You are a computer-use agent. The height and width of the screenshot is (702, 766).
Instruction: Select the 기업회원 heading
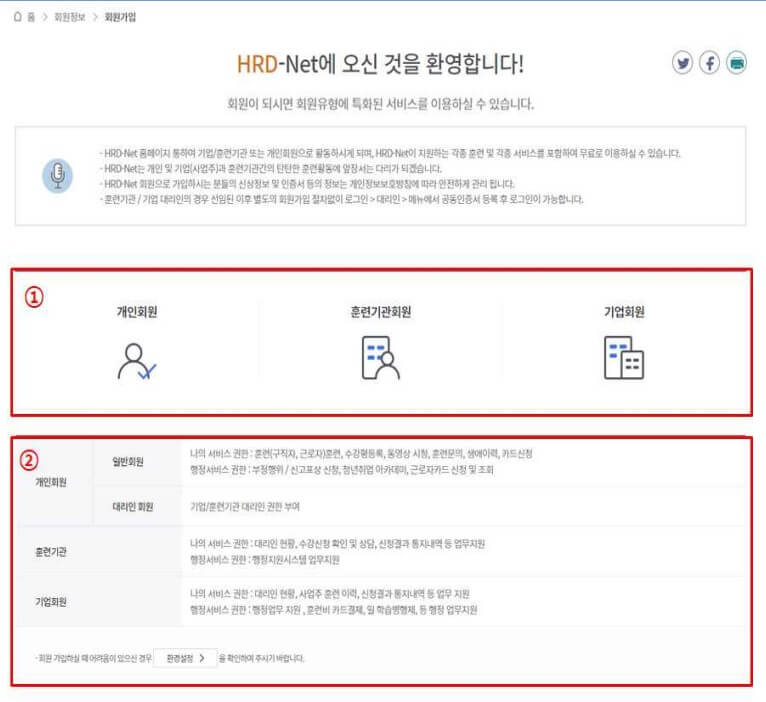coord(624,312)
